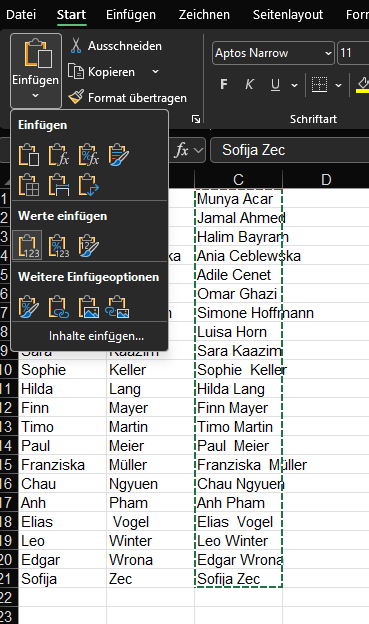Click cell containing Jamal Ahmed
This screenshot has height=624, width=369.
[x=238, y=218]
